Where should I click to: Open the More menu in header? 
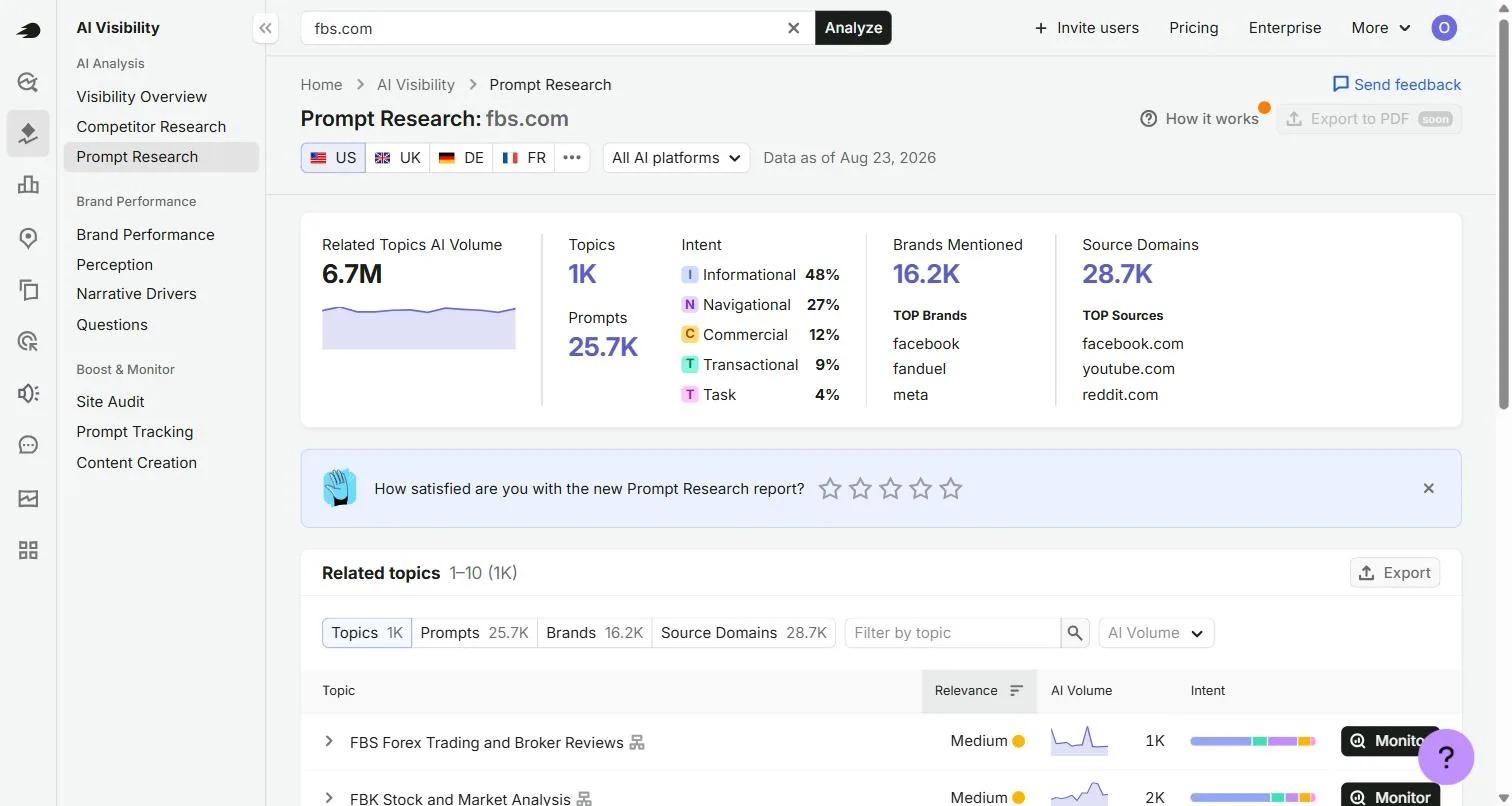pos(1381,28)
